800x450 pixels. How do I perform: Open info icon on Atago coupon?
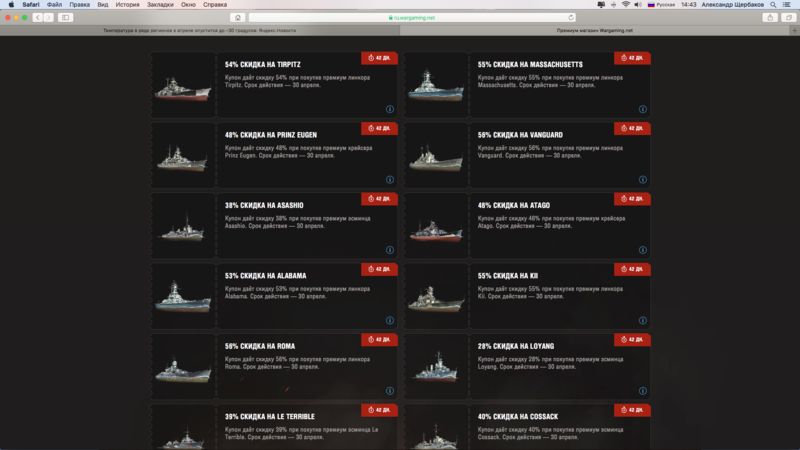point(643,250)
